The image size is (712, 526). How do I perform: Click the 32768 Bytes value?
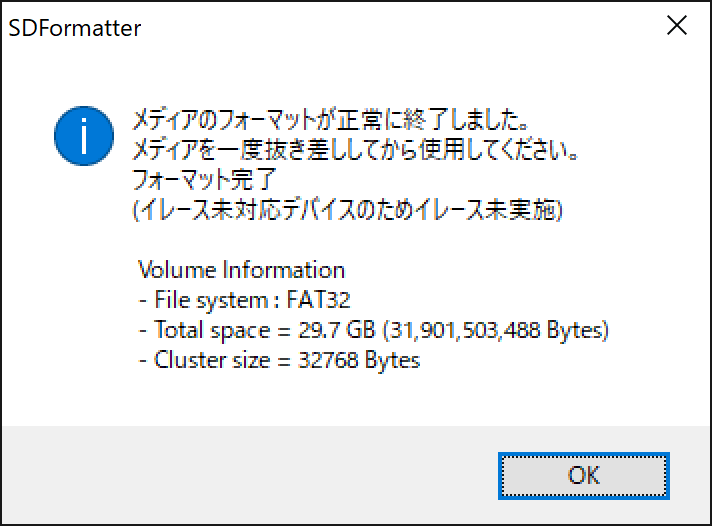pyautogui.click(x=359, y=360)
